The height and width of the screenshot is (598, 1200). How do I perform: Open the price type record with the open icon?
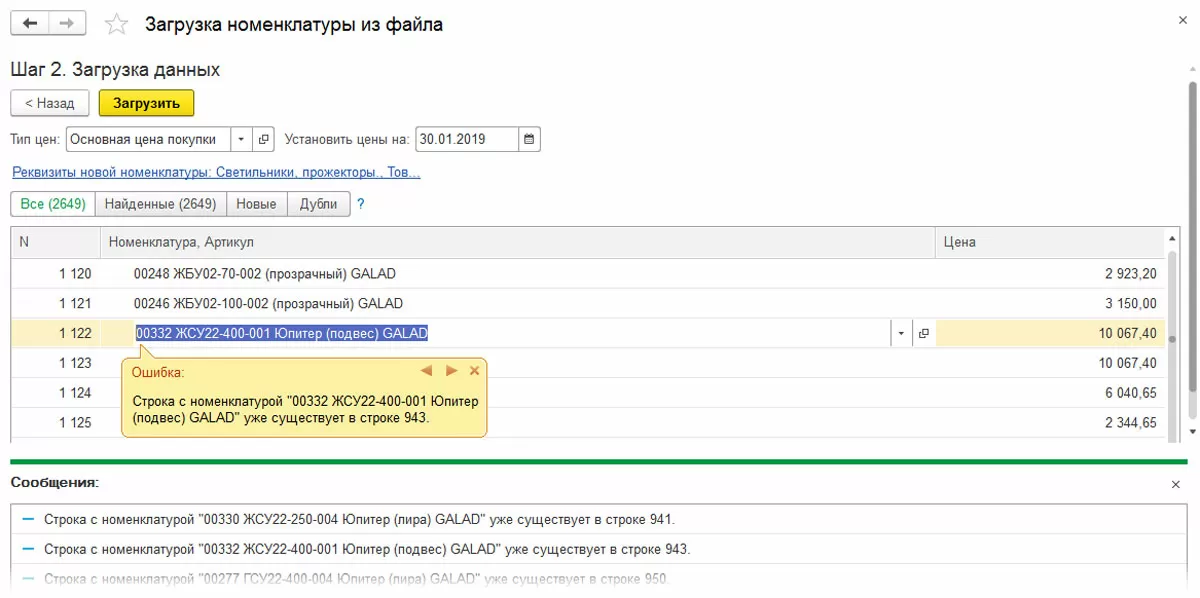point(264,139)
